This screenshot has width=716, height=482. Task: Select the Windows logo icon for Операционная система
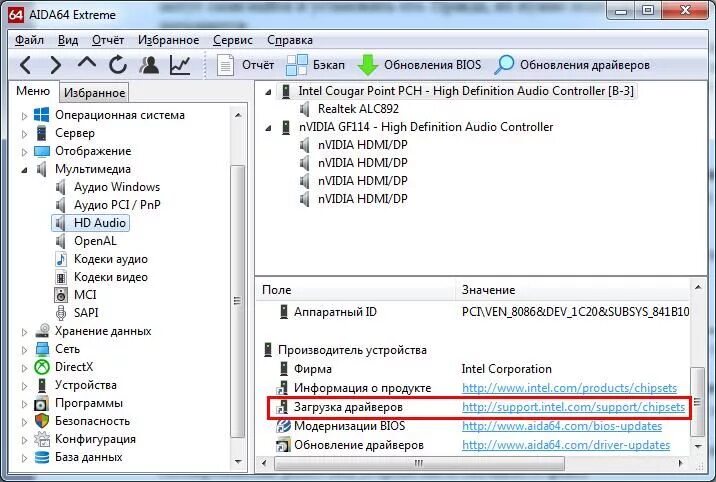(x=42, y=115)
